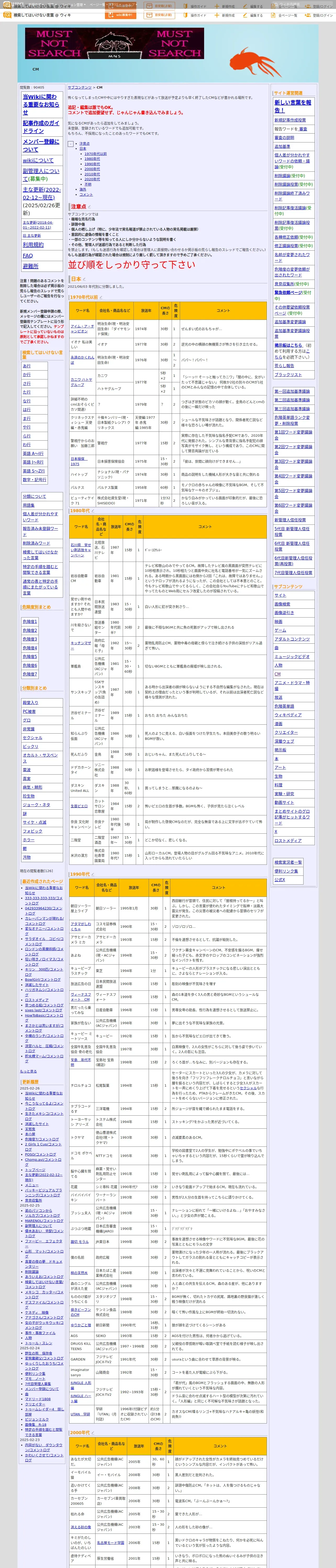Open 検索実況者一覧 right sidebar link
The width and height of the screenshot is (336, 1568).
point(288,862)
